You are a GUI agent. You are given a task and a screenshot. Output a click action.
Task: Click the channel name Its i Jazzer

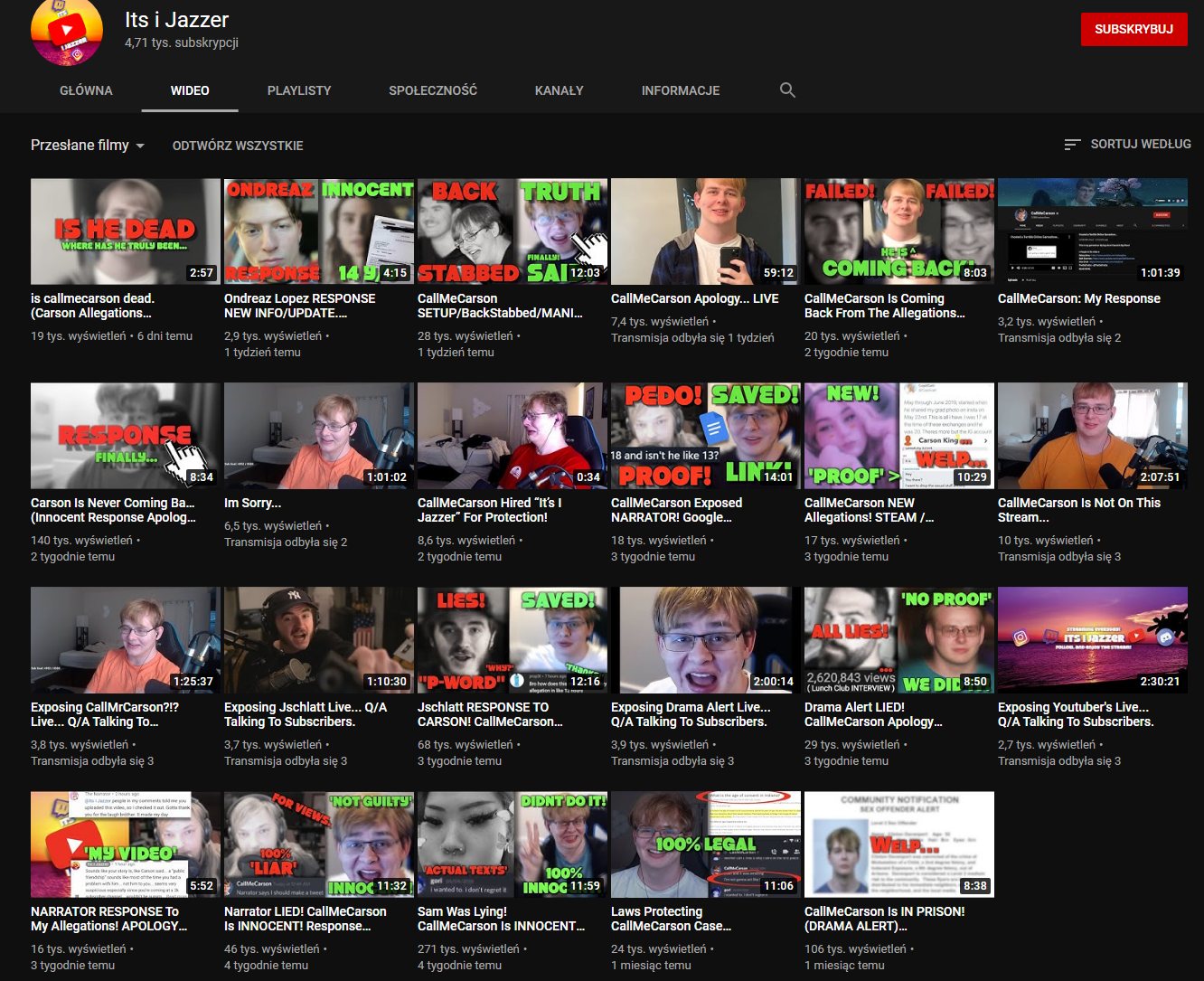click(176, 20)
